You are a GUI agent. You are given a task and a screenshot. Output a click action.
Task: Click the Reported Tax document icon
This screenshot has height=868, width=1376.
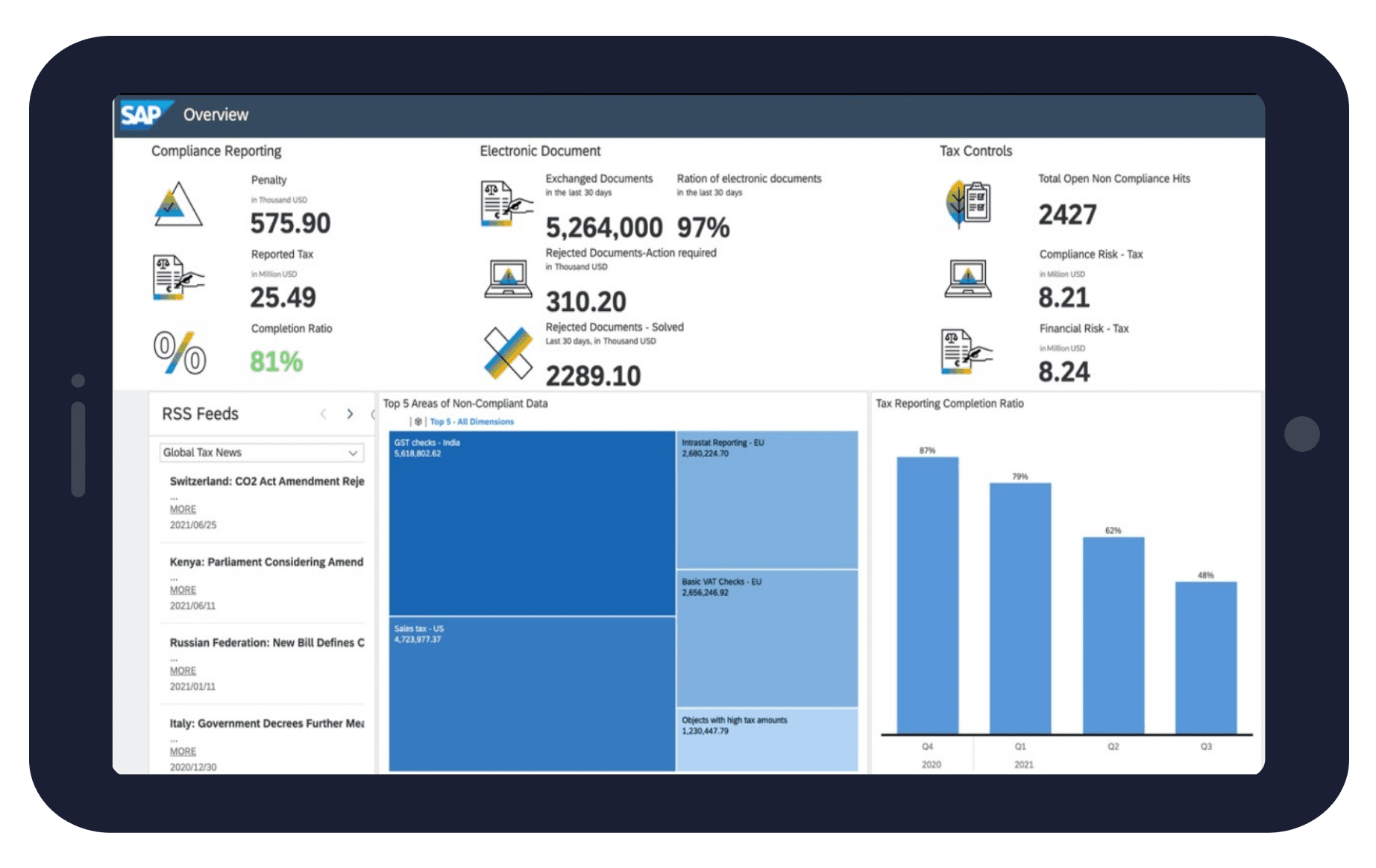click(177, 277)
